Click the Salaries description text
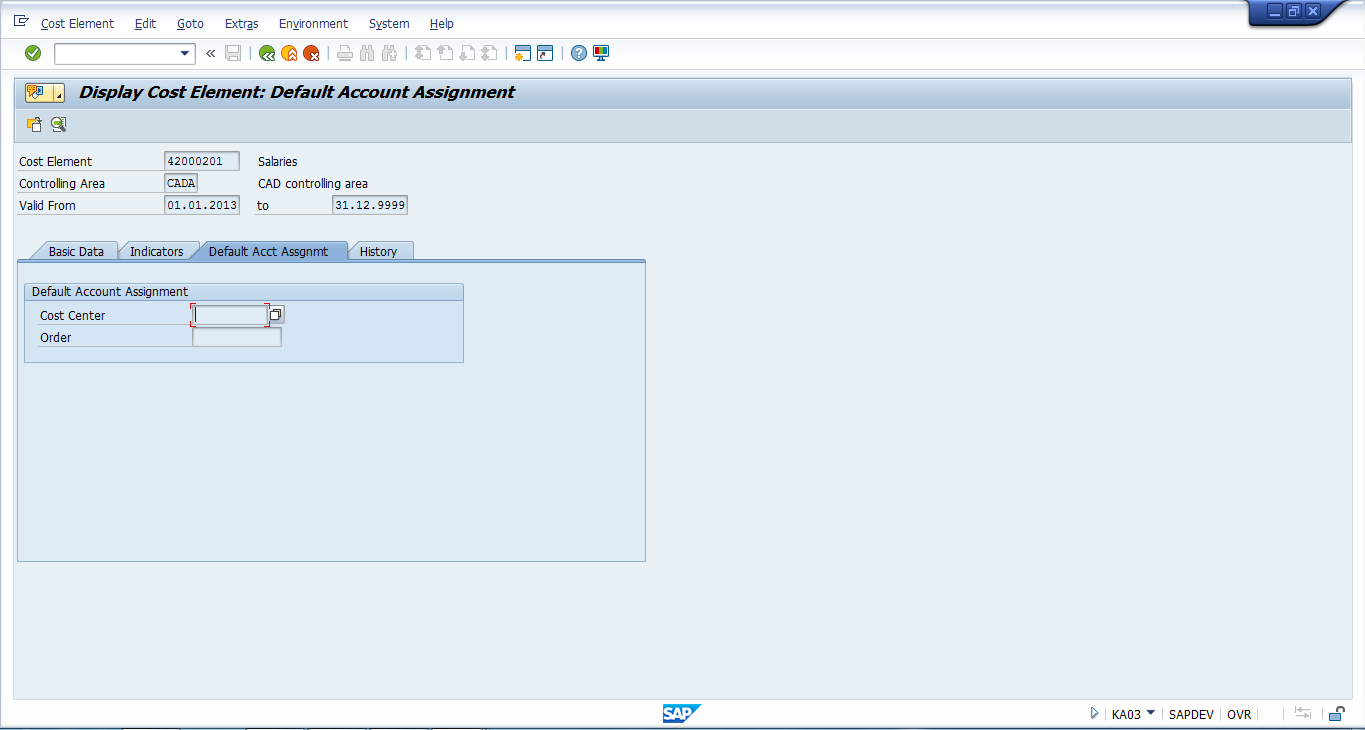The width and height of the screenshot is (1365, 730). click(277, 161)
